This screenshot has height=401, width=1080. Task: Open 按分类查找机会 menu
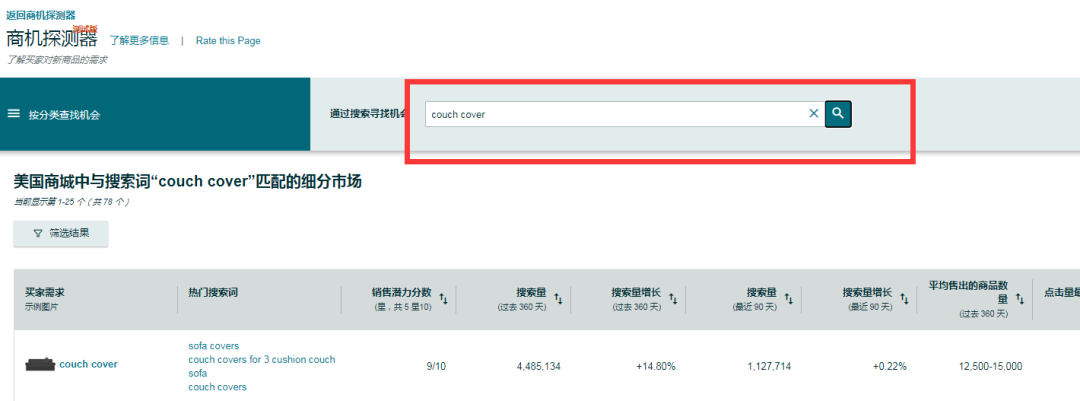coord(64,115)
